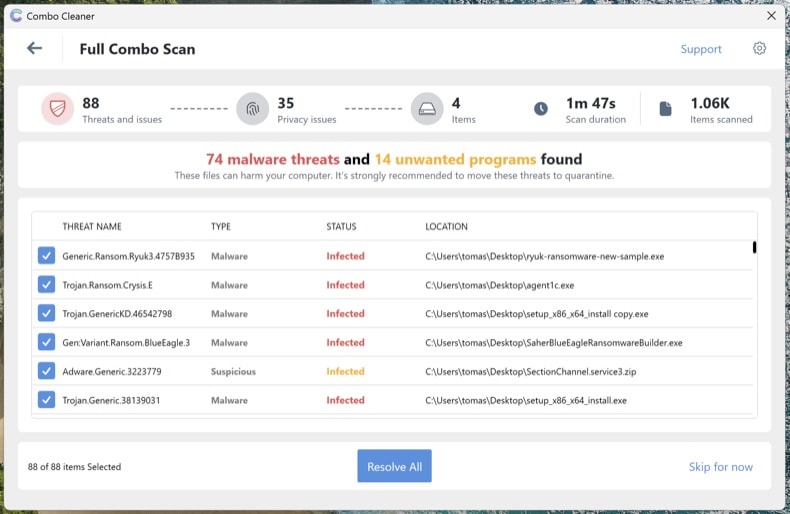Toggle Gen:Variant.Ransom.BlueEagle.3 checkbox
Viewport: 790px width, 514px height.
pos(46,342)
